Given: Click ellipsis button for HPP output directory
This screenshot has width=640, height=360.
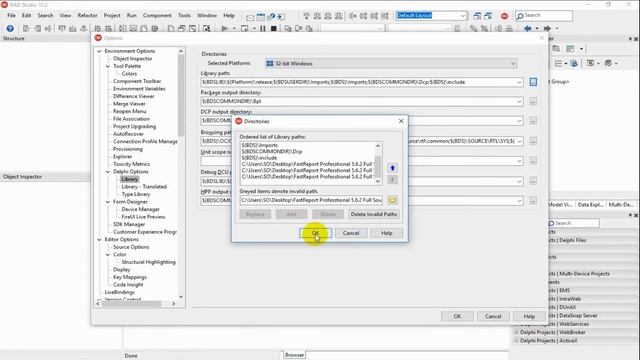Looking at the screenshot, I should tap(533, 200).
